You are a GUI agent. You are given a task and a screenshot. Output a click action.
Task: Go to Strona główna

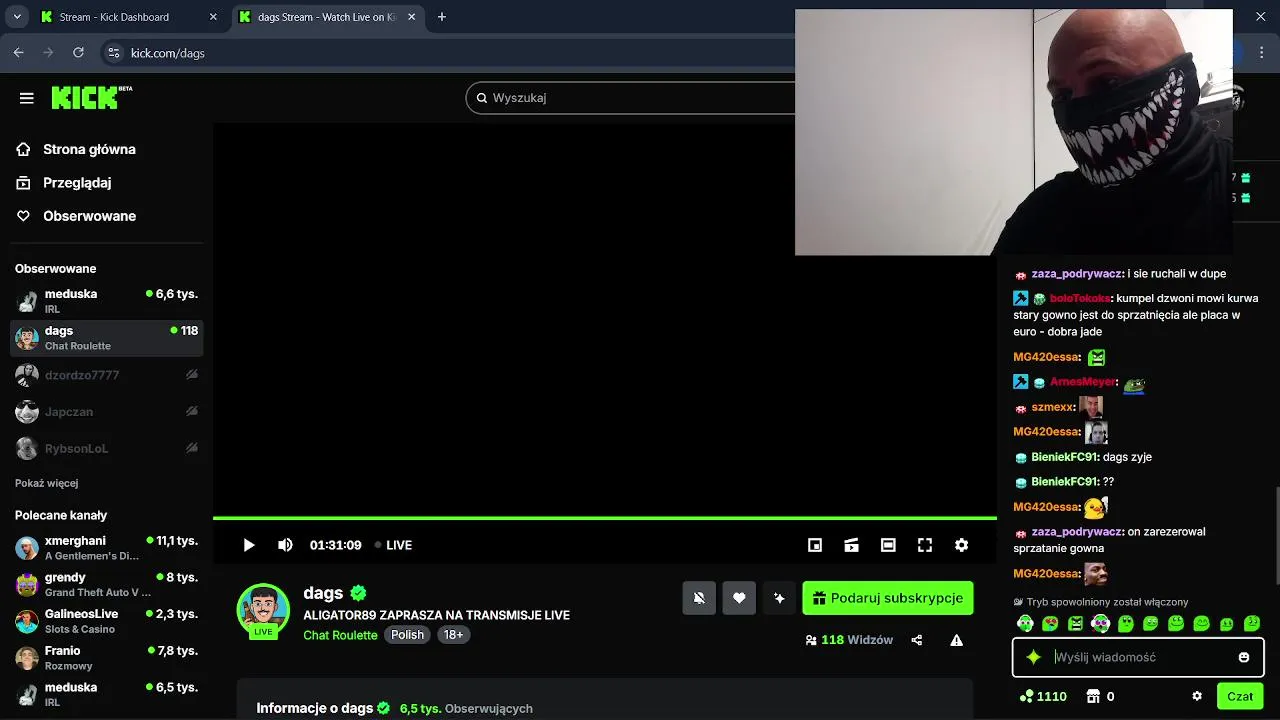coord(89,149)
